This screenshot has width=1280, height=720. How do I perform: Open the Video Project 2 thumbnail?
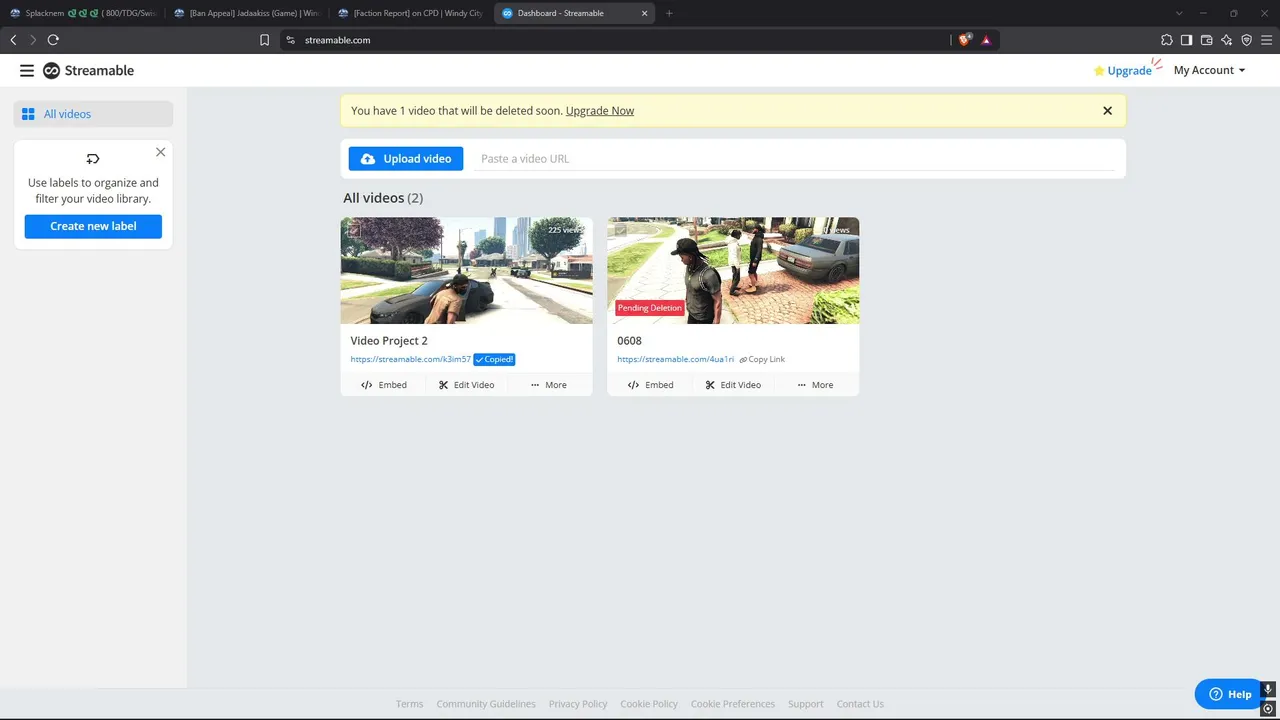[466, 270]
